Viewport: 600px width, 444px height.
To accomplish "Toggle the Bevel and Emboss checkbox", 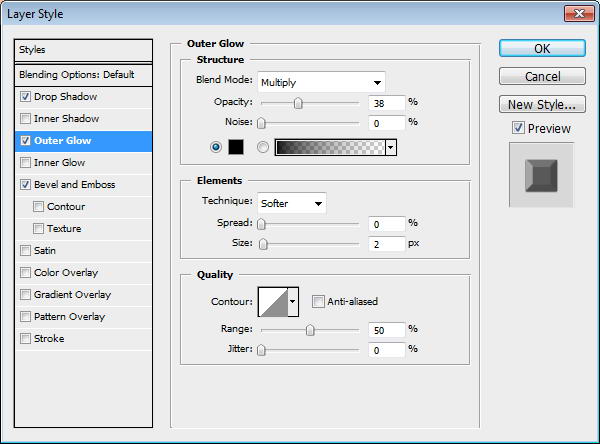I will [x=25, y=184].
